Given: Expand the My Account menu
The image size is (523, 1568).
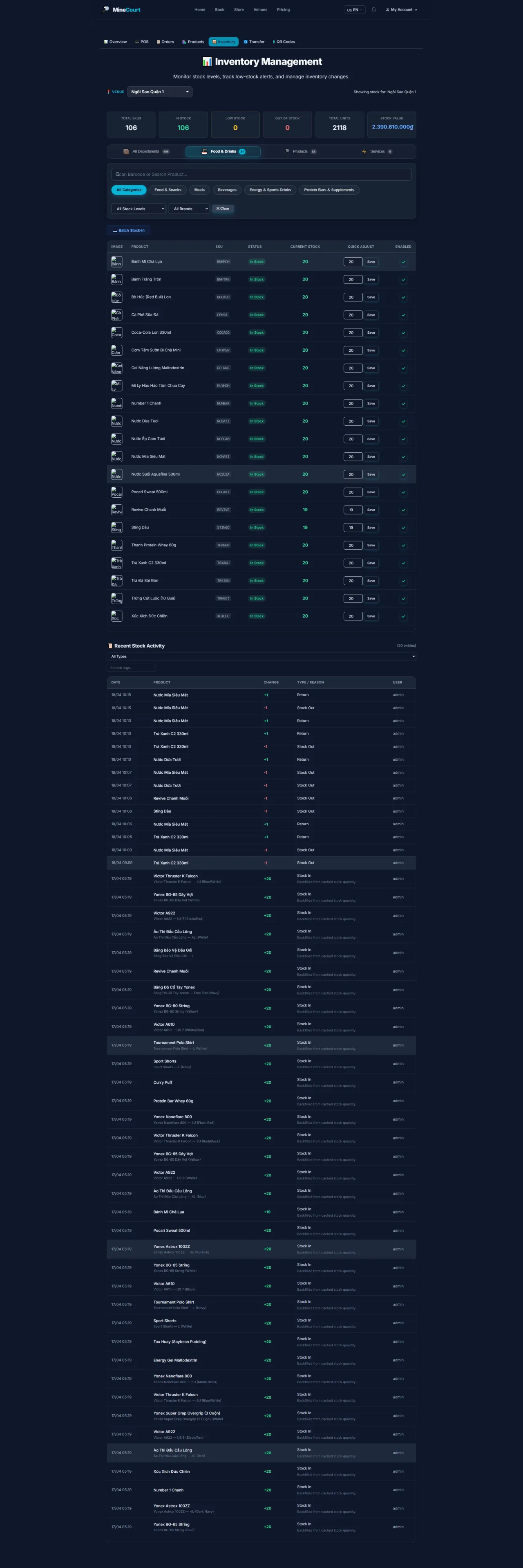Looking at the screenshot, I should pos(401,10).
